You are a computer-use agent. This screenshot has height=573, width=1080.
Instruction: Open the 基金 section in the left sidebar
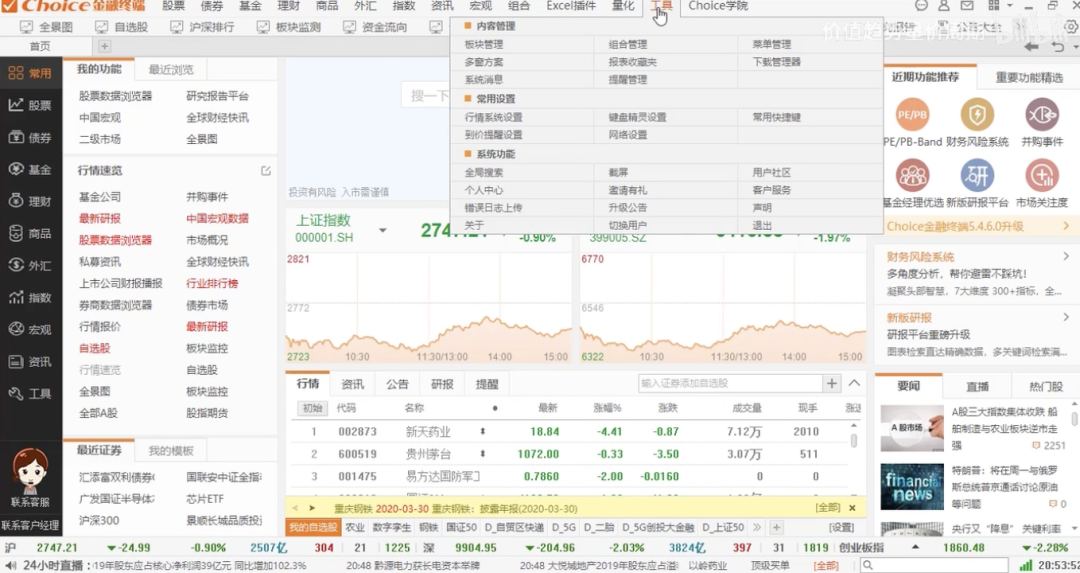tap(30, 169)
